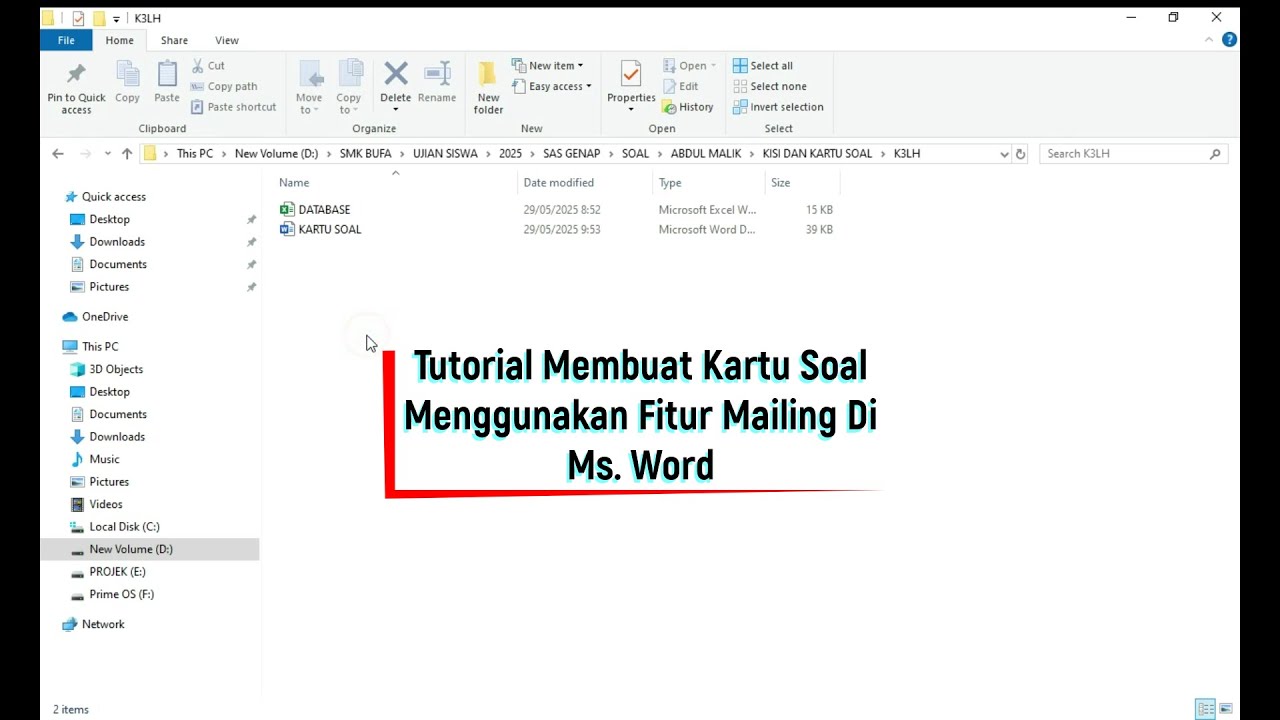Switch to the View tab
1280x720 pixels.
click(x=227, y=40)
